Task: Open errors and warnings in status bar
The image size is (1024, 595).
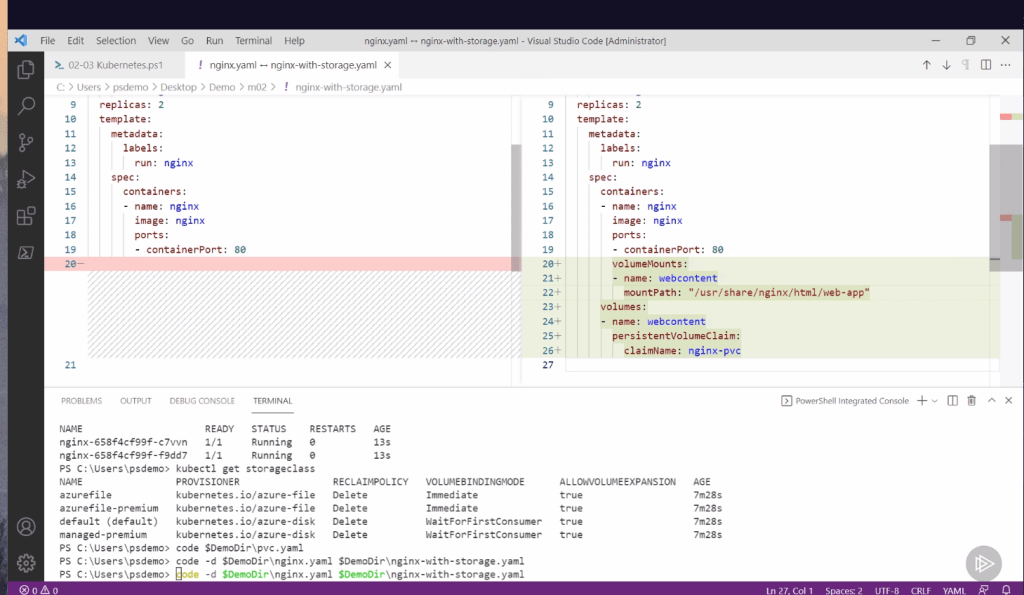Action: click(39, 590)
